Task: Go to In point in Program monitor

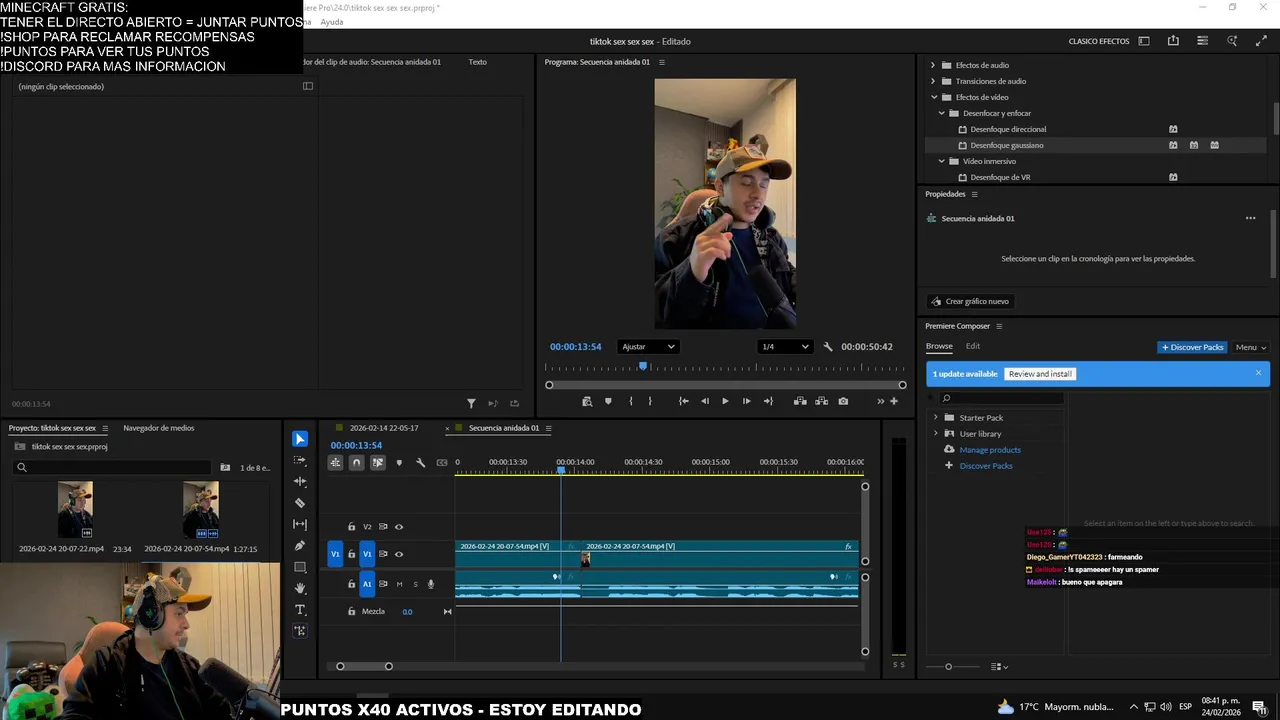Action: coord(683,401)
